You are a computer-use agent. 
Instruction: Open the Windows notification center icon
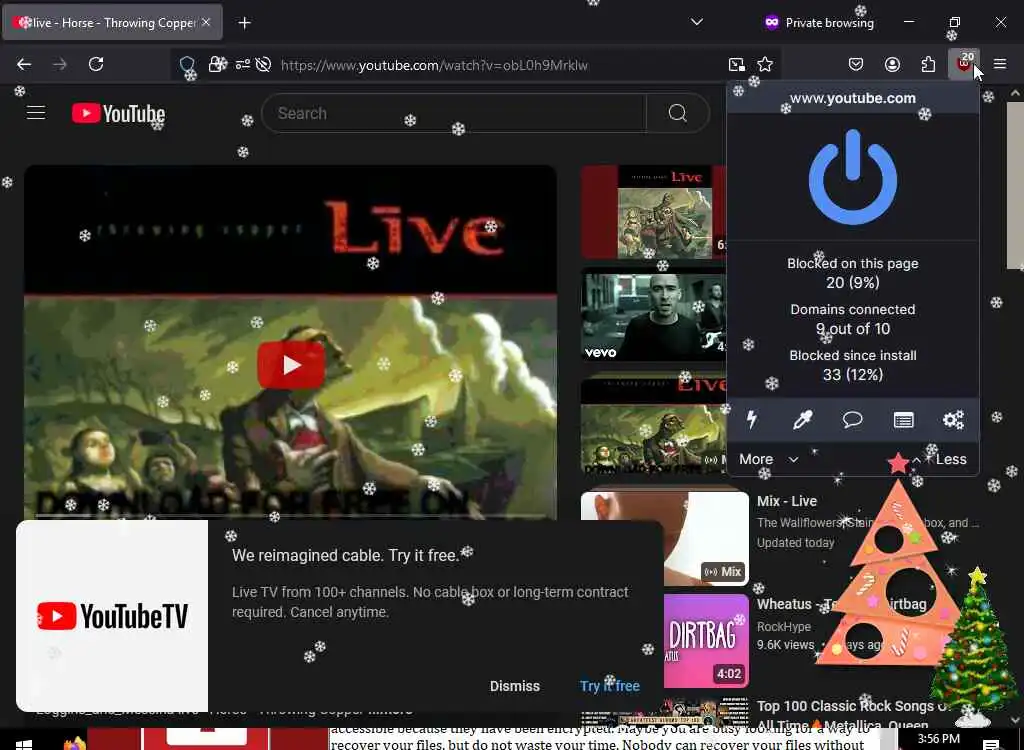click(x=991, y=744)
